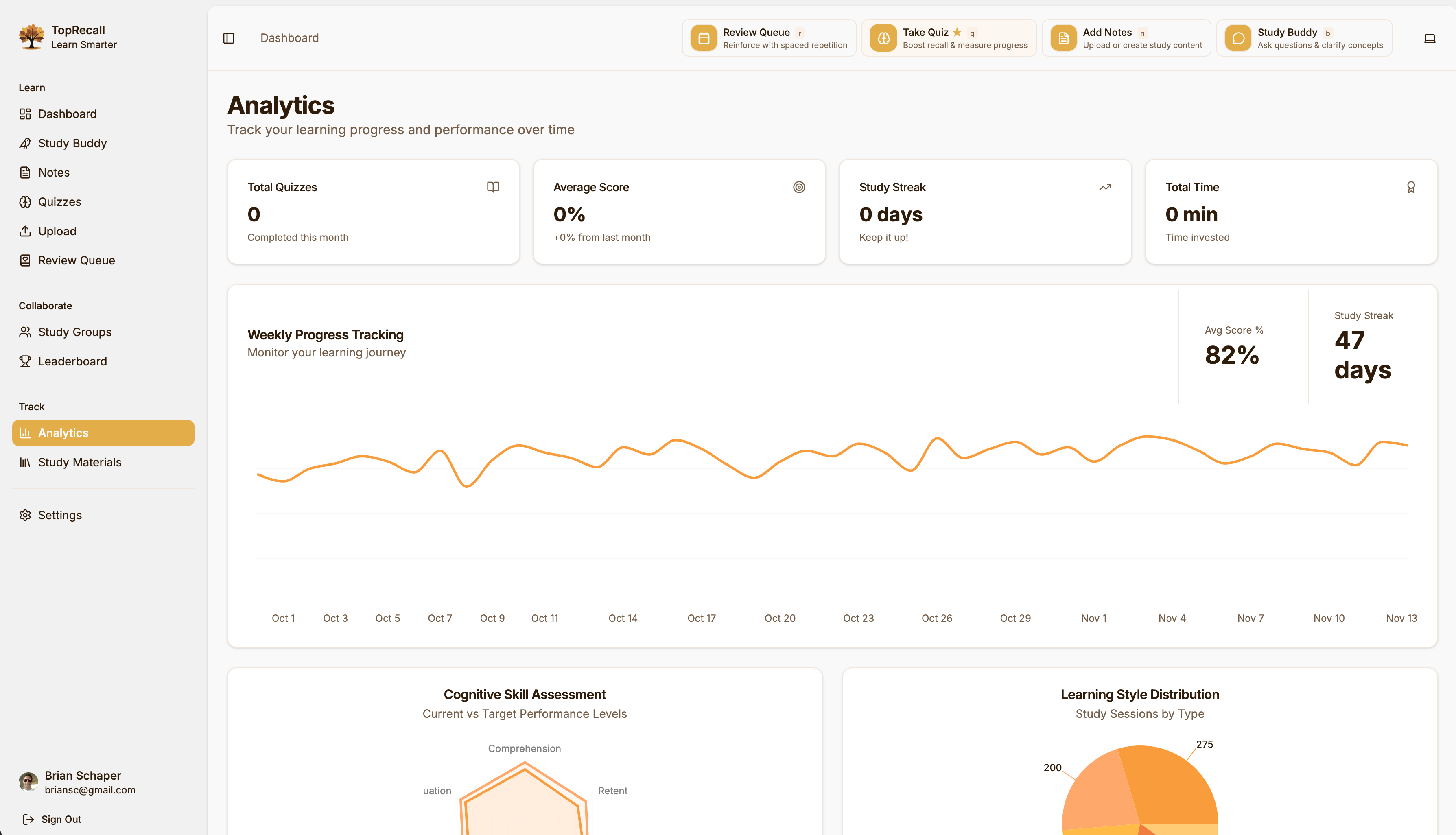Click the Analytics bar chart icon

click(x=25, y=433)
